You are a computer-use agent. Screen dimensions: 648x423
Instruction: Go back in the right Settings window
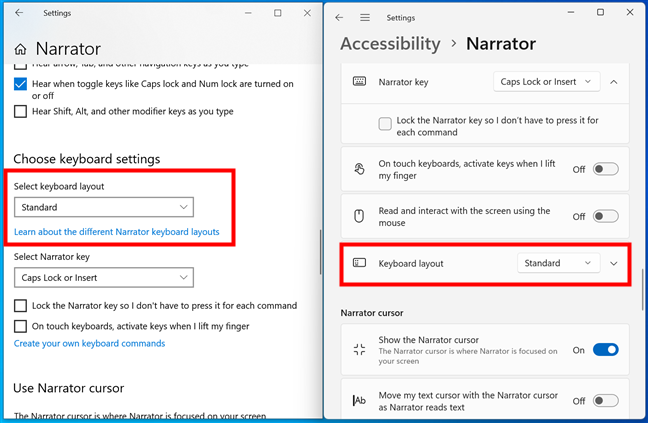point(339,18)
